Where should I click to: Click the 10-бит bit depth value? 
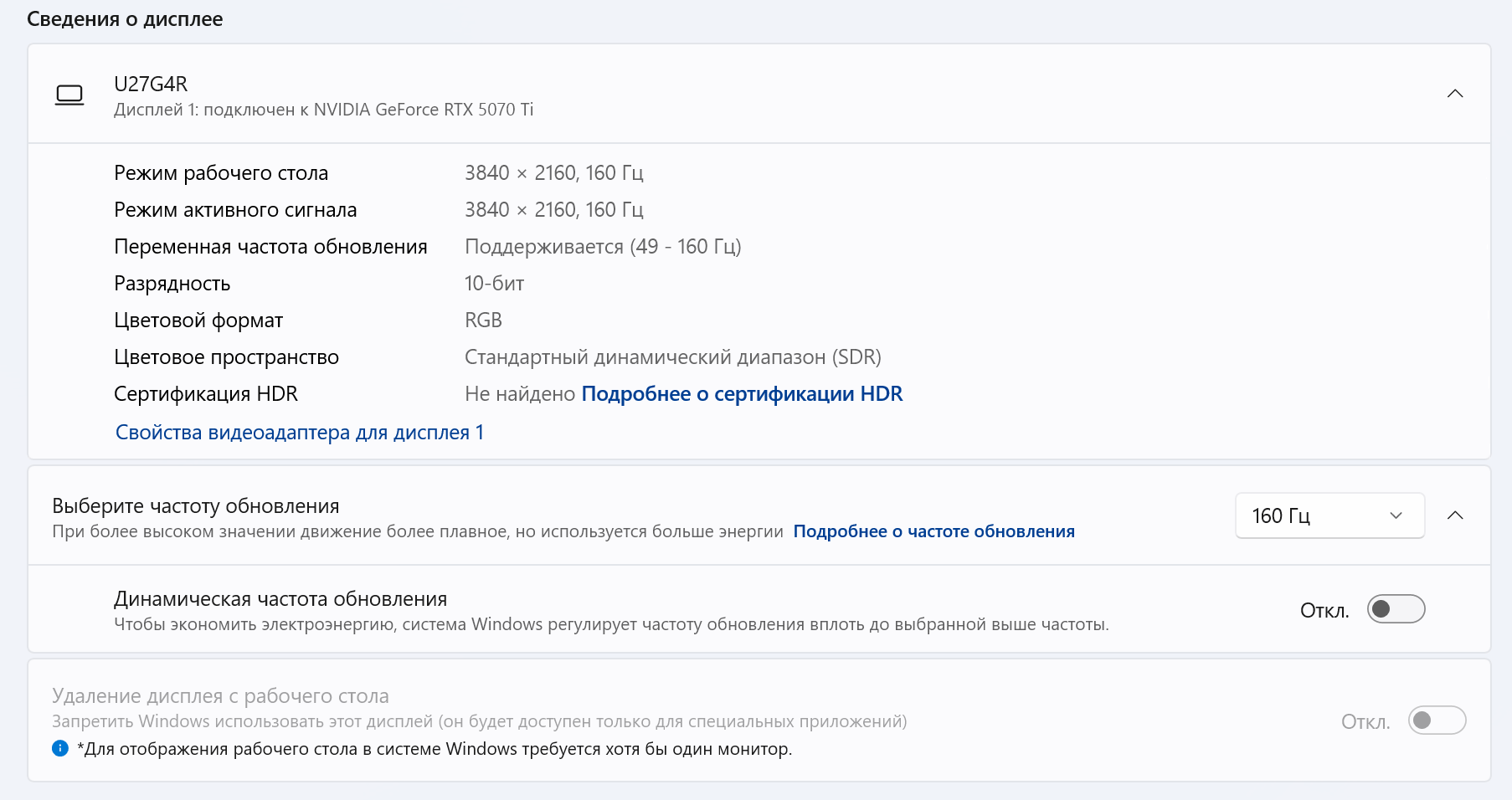pos(494,284)
